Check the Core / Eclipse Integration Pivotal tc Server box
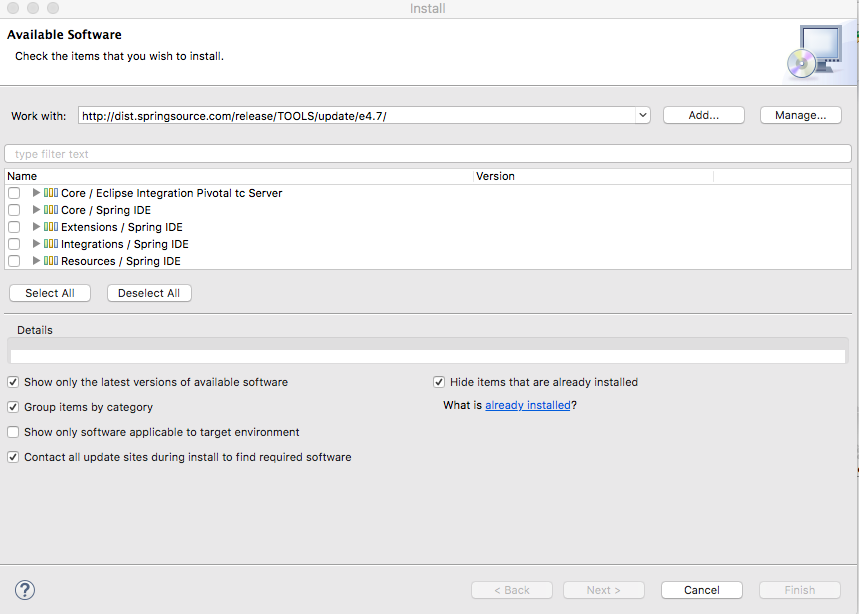 [14, 193]
